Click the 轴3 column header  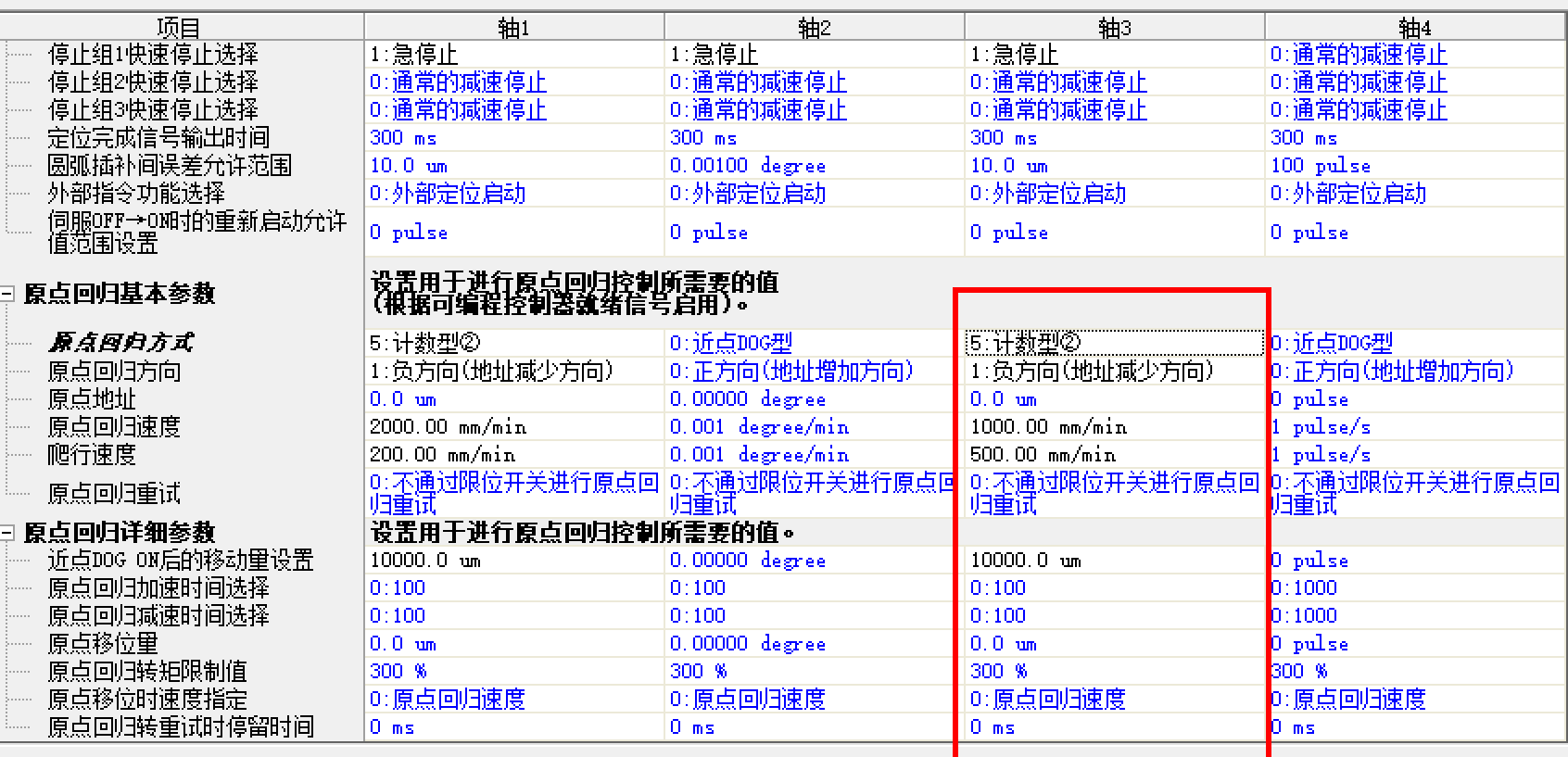click(1114, 27)
